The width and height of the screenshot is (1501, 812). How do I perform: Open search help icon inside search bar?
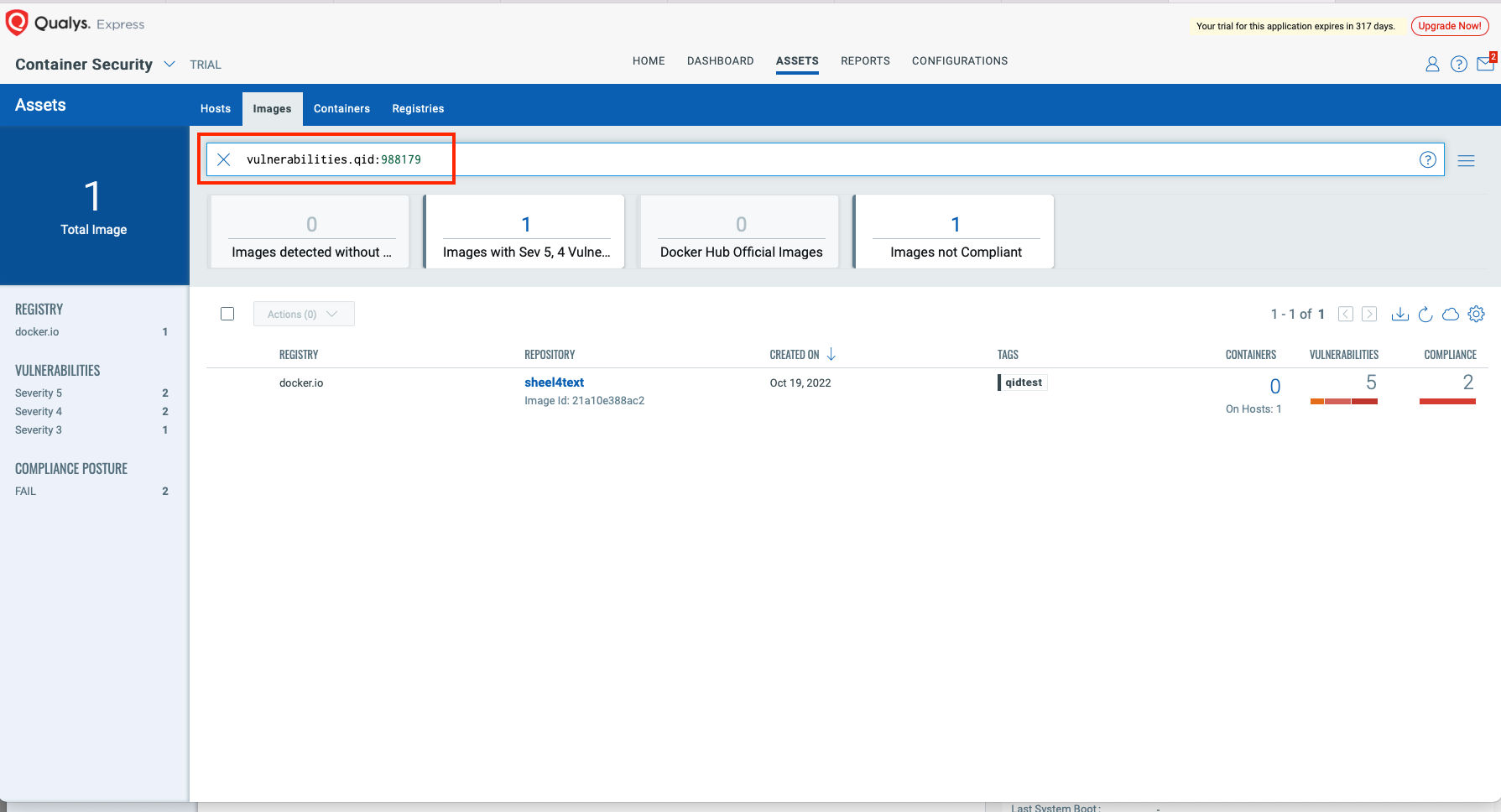click(1427, 159)
